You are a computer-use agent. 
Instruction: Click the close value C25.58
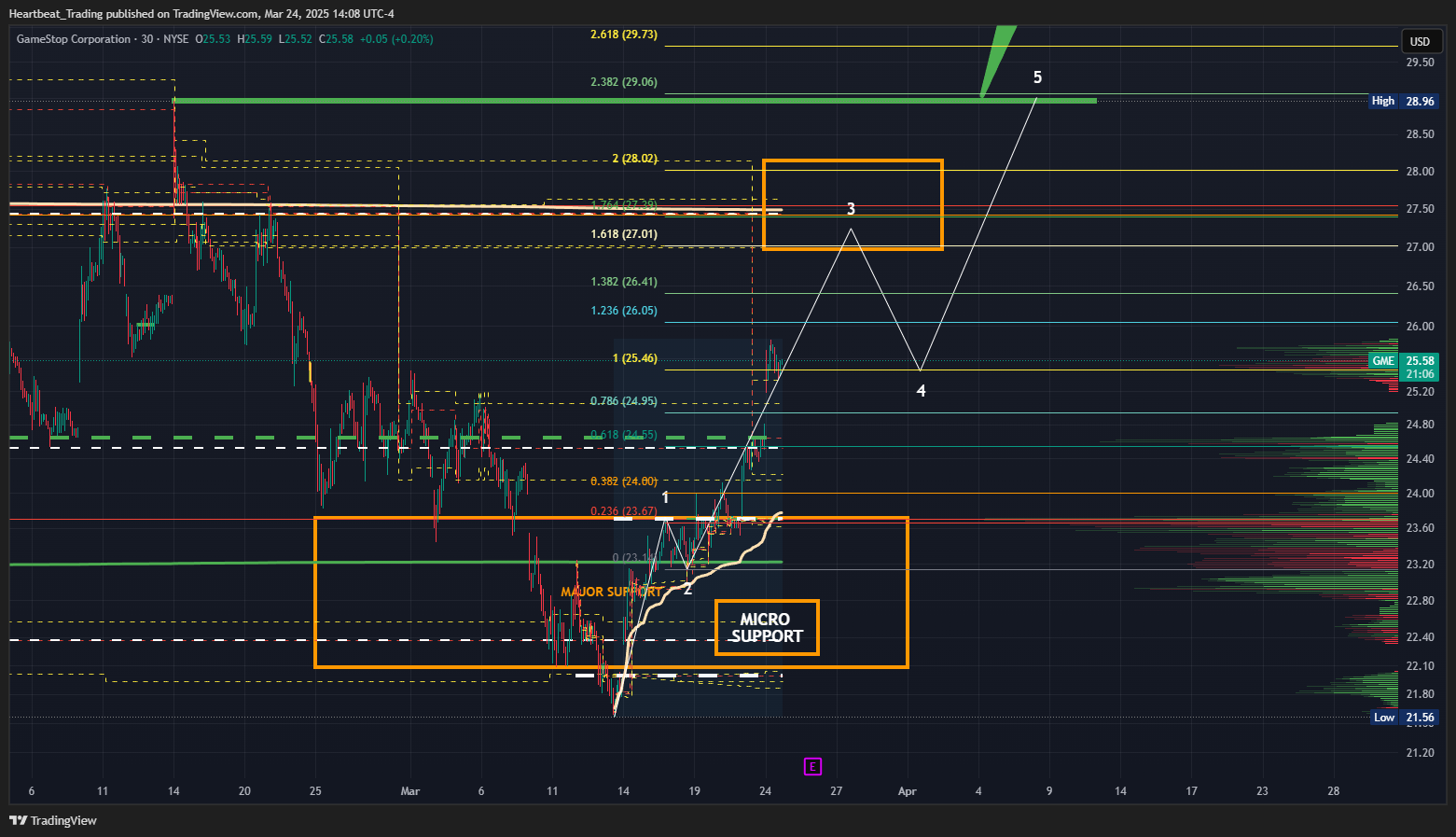336,39
